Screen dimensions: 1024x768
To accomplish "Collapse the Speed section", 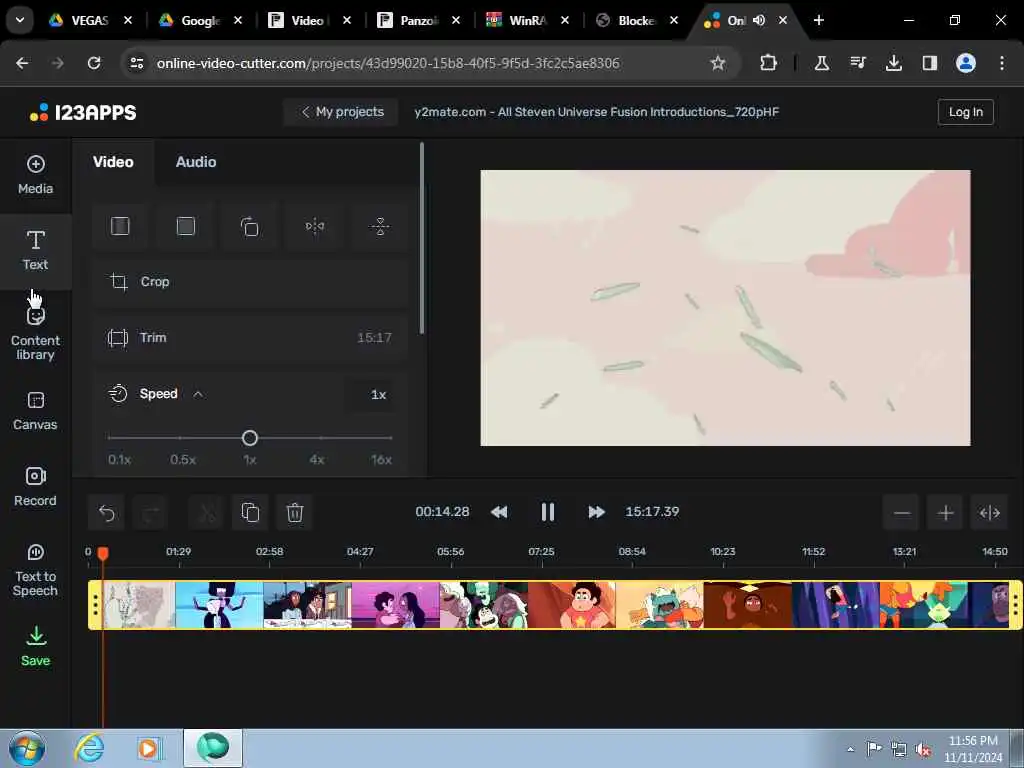I will point(198,394).
